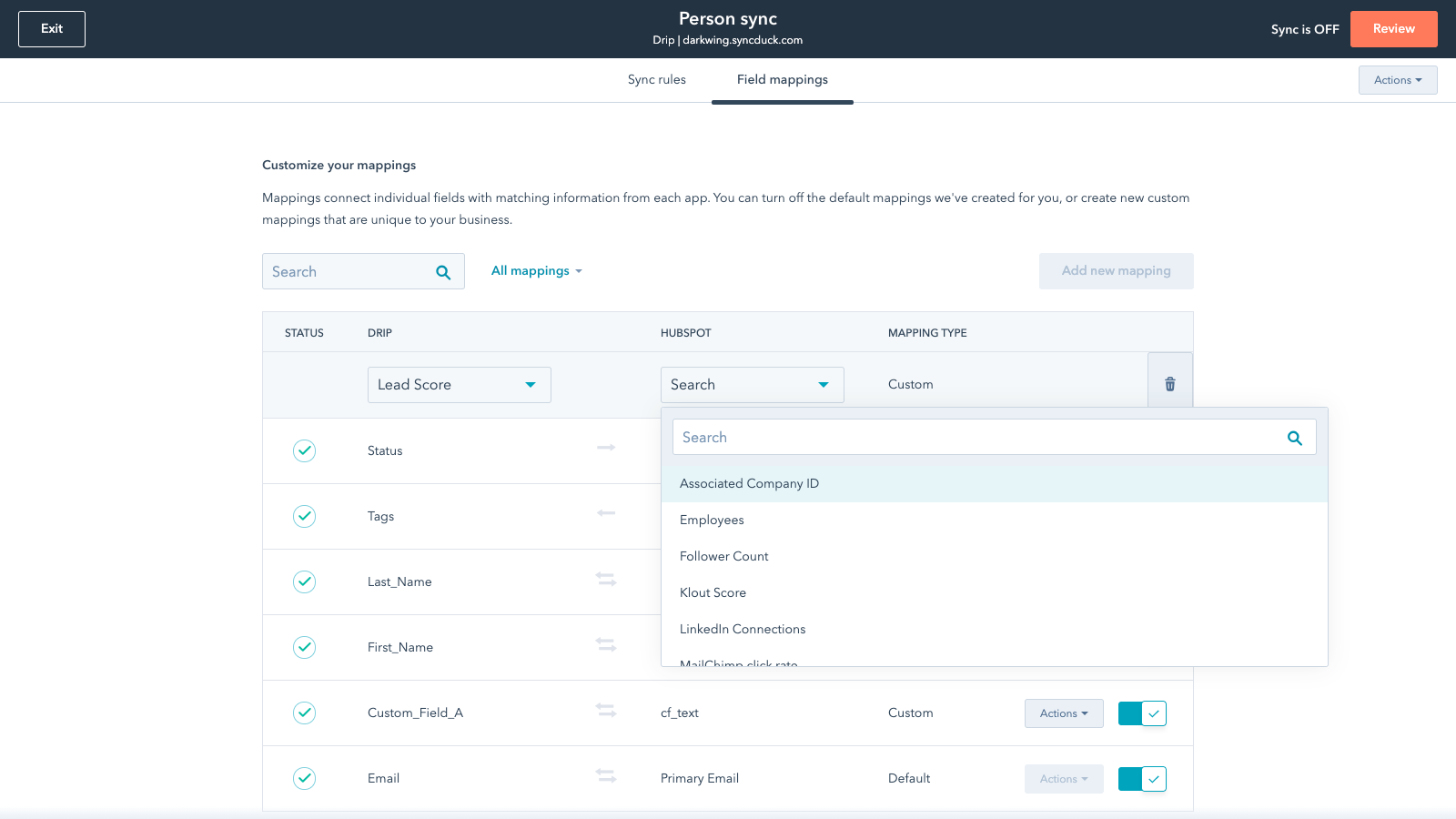
Task: Disable the Email mapping toggle
Action: pos(1142,779)
